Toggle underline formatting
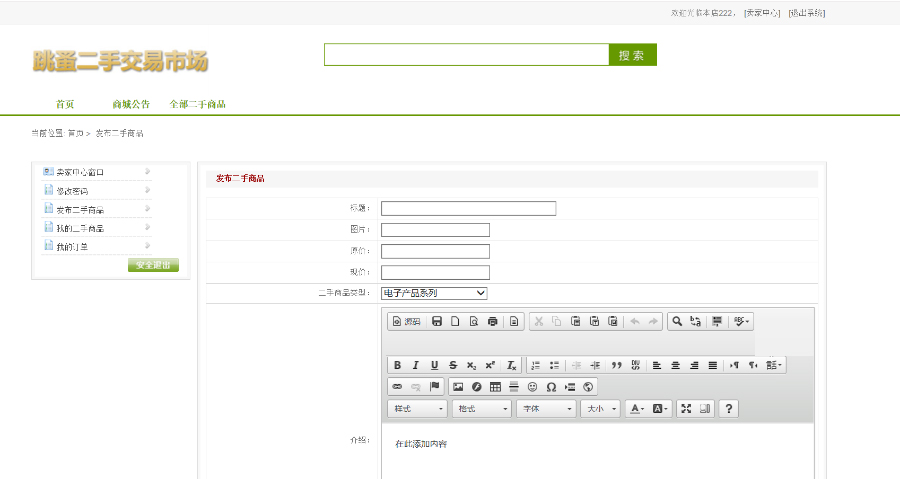The image size is (900, 479). (434, 365)
